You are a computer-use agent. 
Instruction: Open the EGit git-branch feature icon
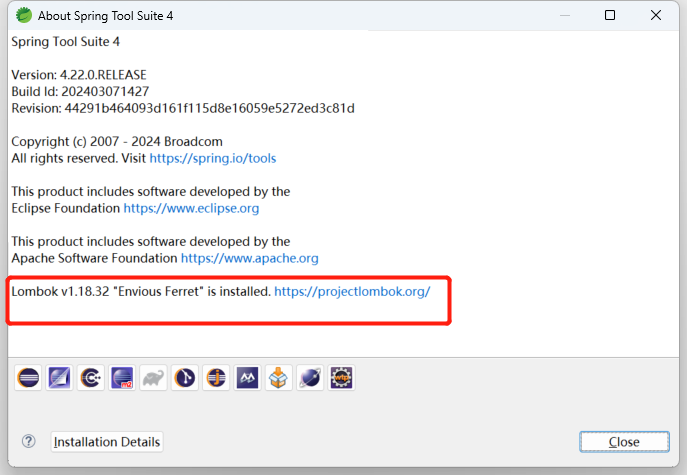(185, 377)
